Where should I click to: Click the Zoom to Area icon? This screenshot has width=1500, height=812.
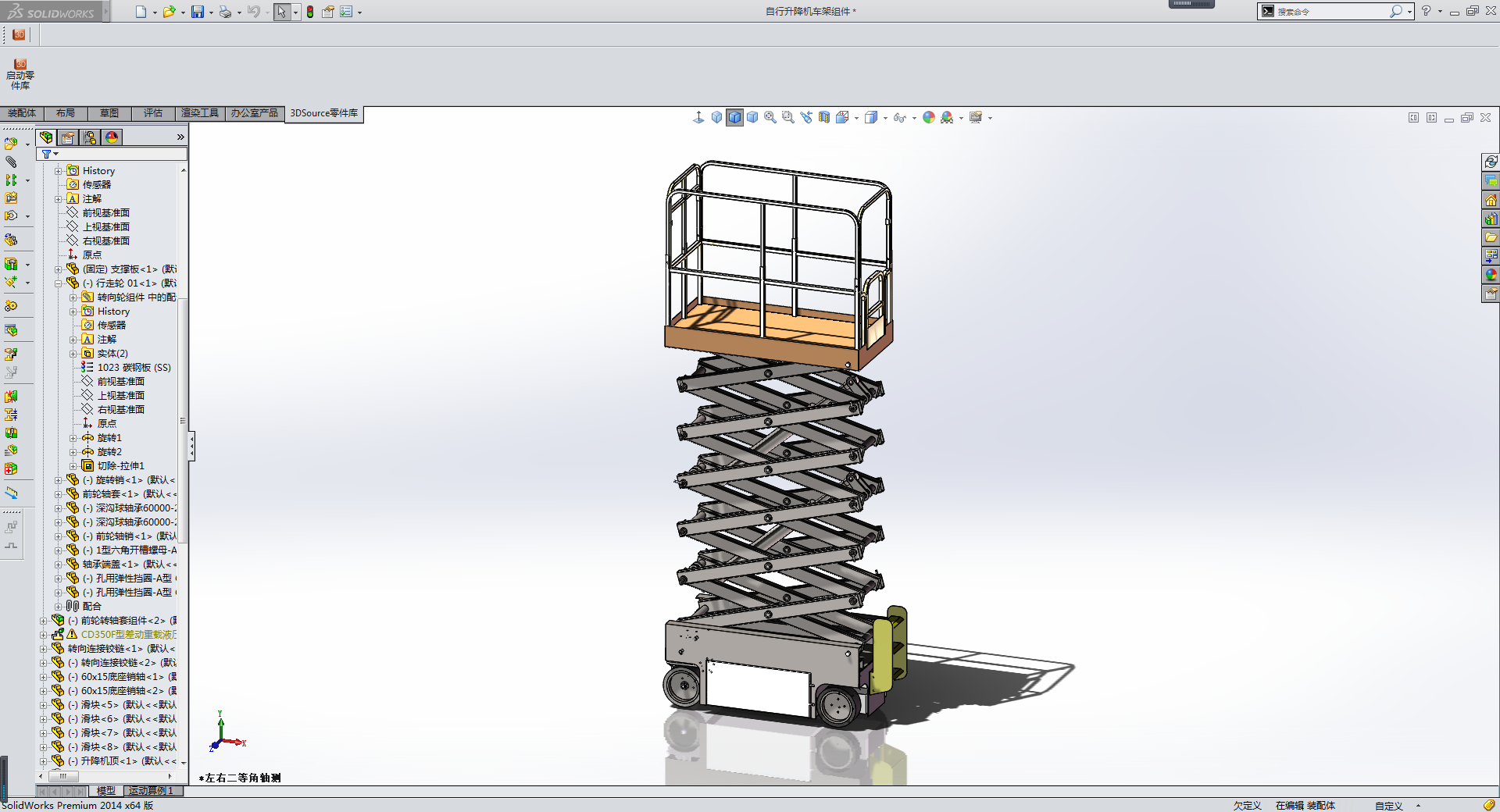[x=788, y=117]
